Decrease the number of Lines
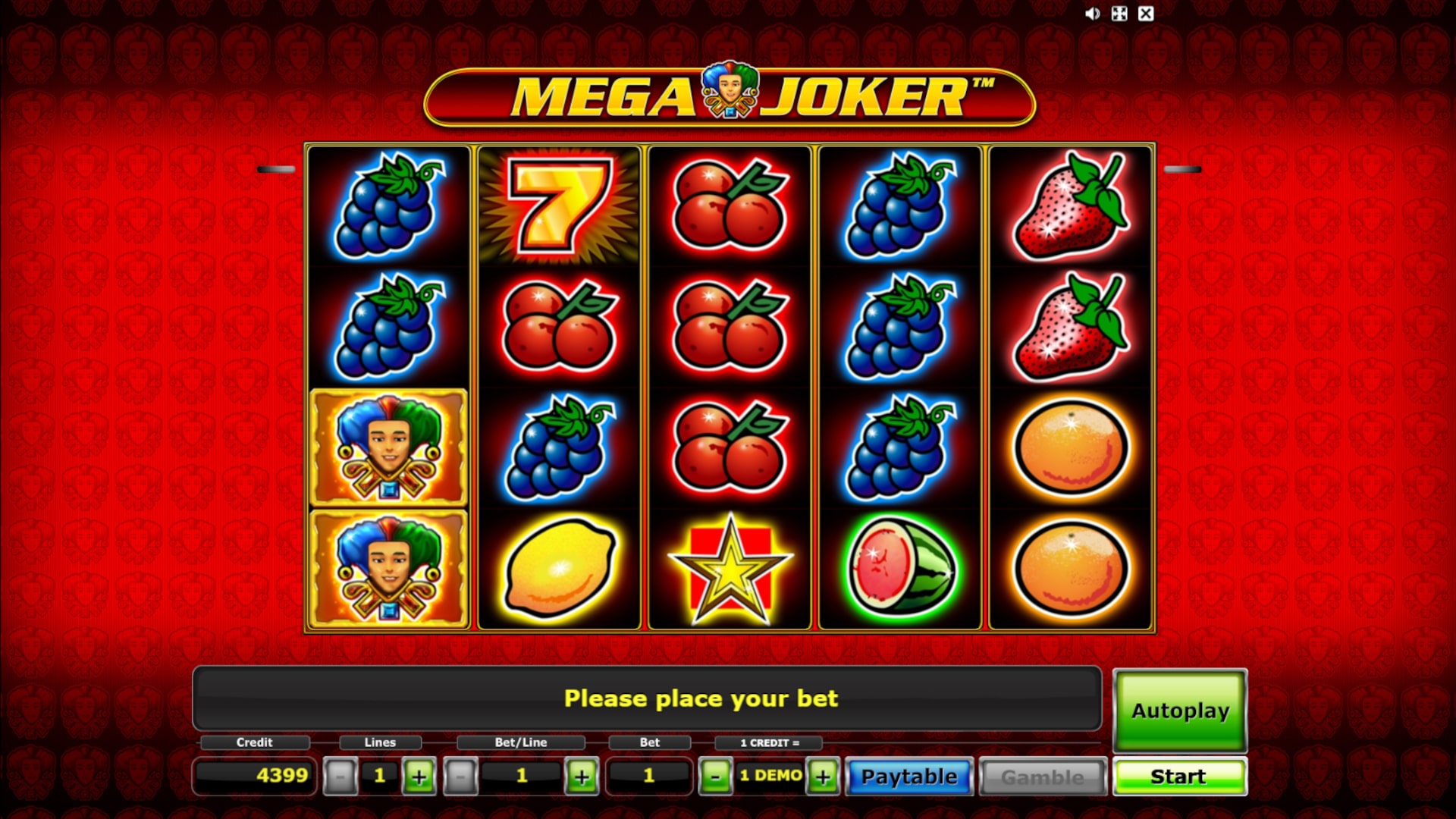Viewport: 1456px width, 819px height. (x=340, y=776)
